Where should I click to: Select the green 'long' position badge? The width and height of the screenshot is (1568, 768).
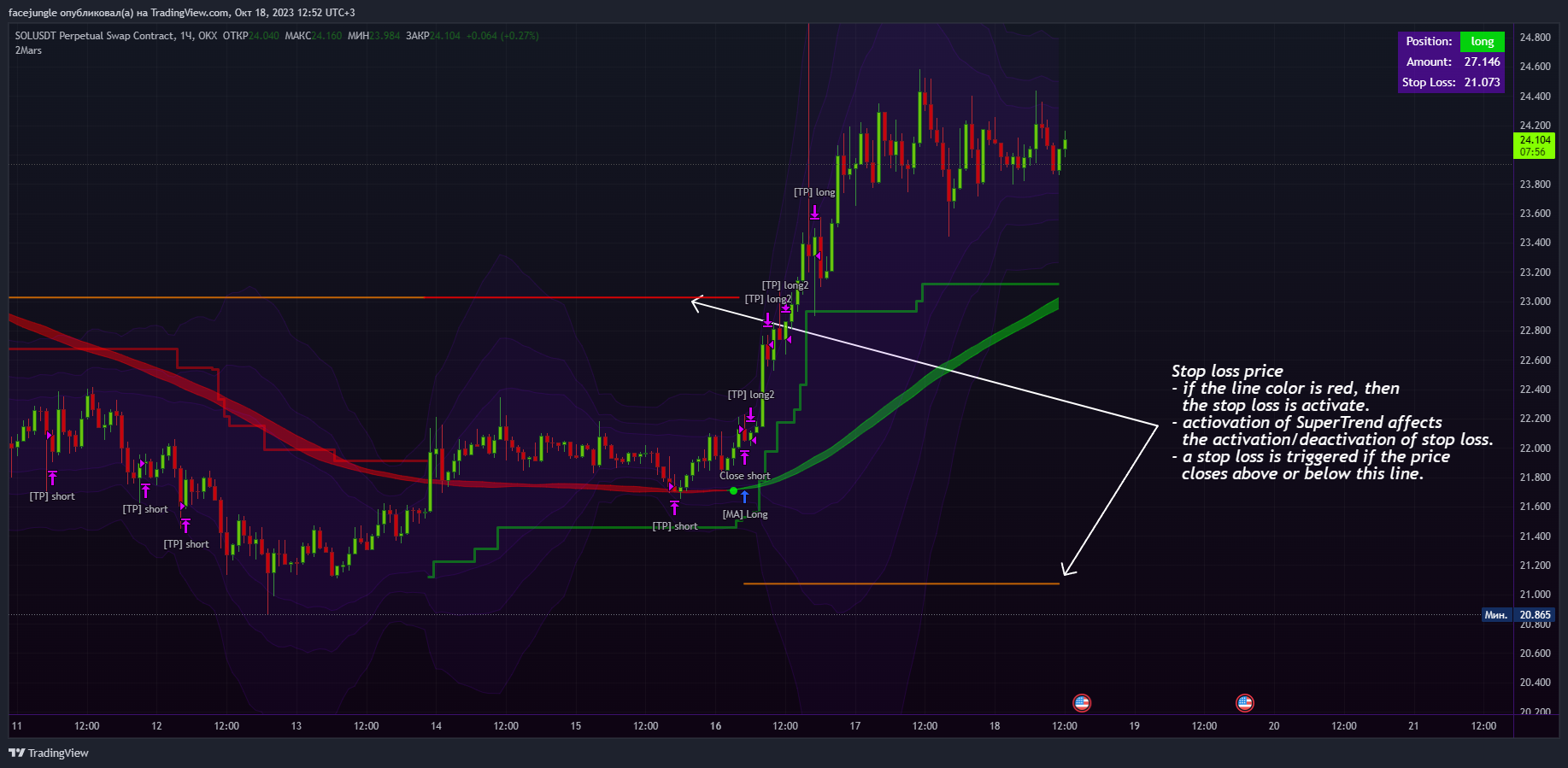[x=1483, y=41]
